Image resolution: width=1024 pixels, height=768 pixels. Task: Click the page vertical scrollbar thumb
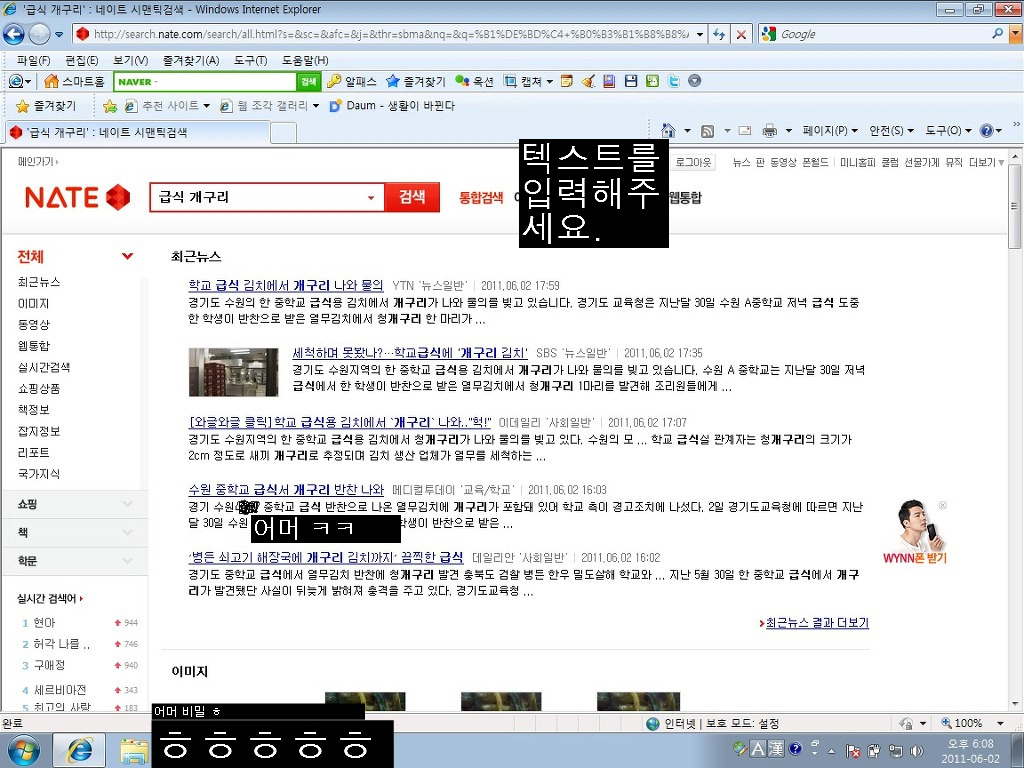(x=1014, y=206)
